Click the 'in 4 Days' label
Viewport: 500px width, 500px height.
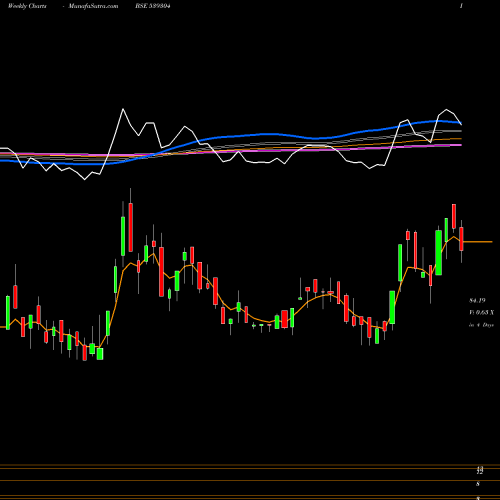(x=481, y=324)
